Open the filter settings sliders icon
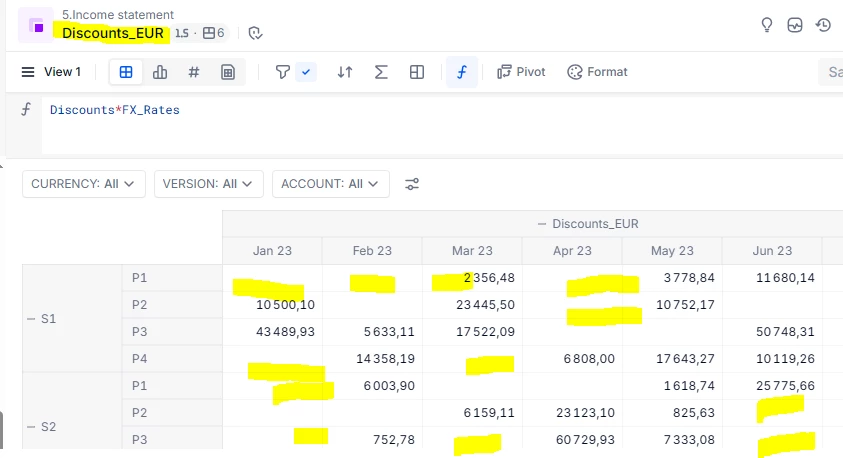 pyautogui.click(x=412, y=184)
